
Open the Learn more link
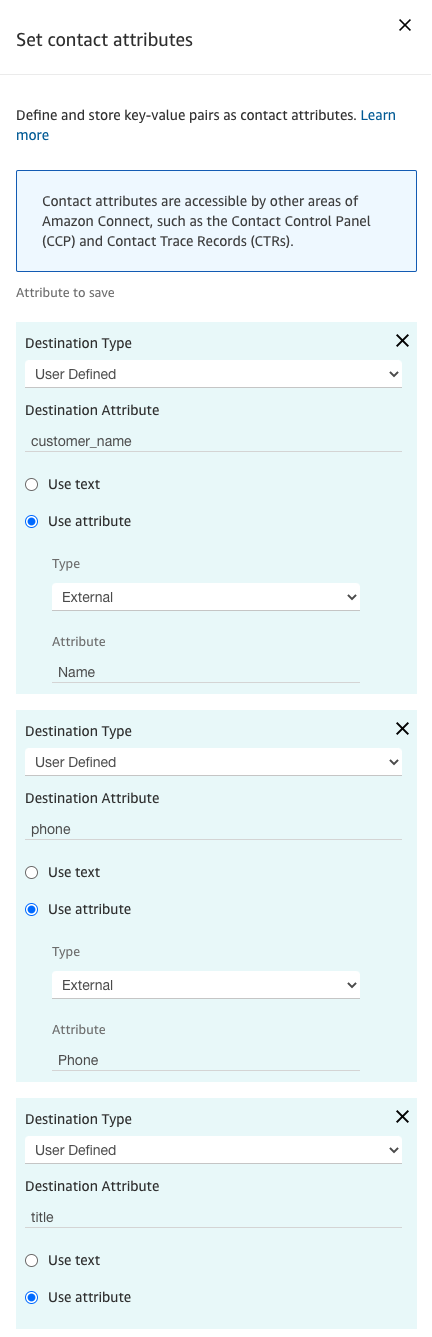click(x=378, y=115)
